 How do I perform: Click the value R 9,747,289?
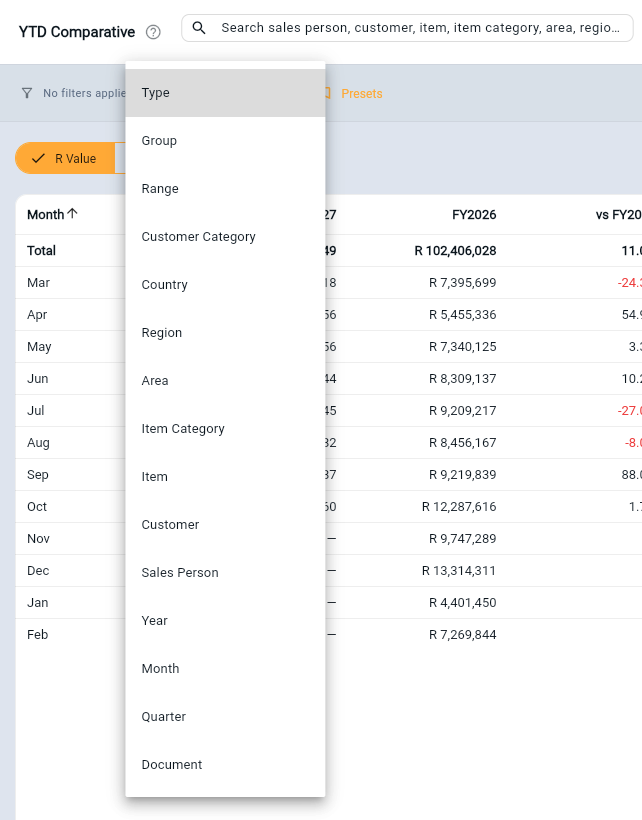pos(463,539)
